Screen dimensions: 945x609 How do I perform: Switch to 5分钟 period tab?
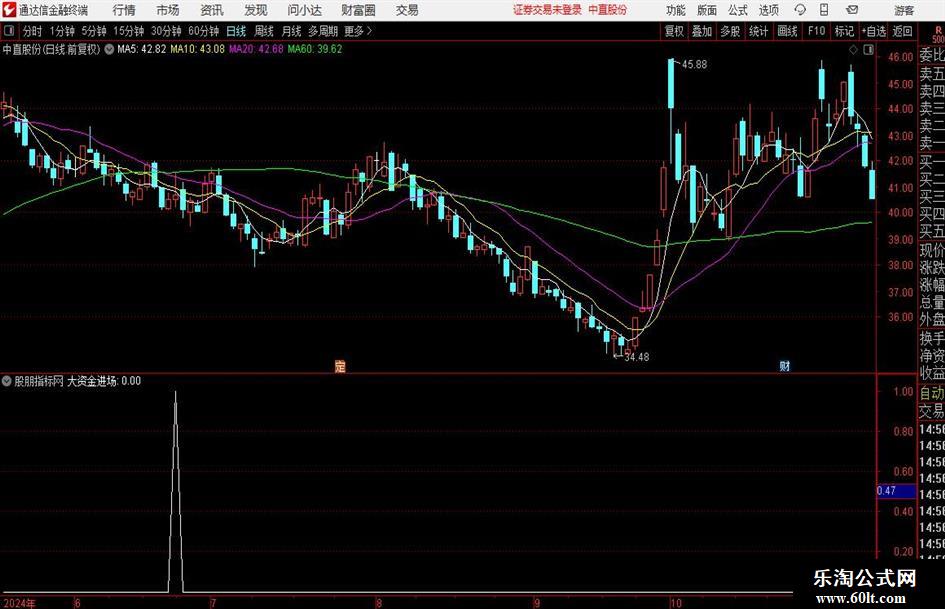[94, 31]
